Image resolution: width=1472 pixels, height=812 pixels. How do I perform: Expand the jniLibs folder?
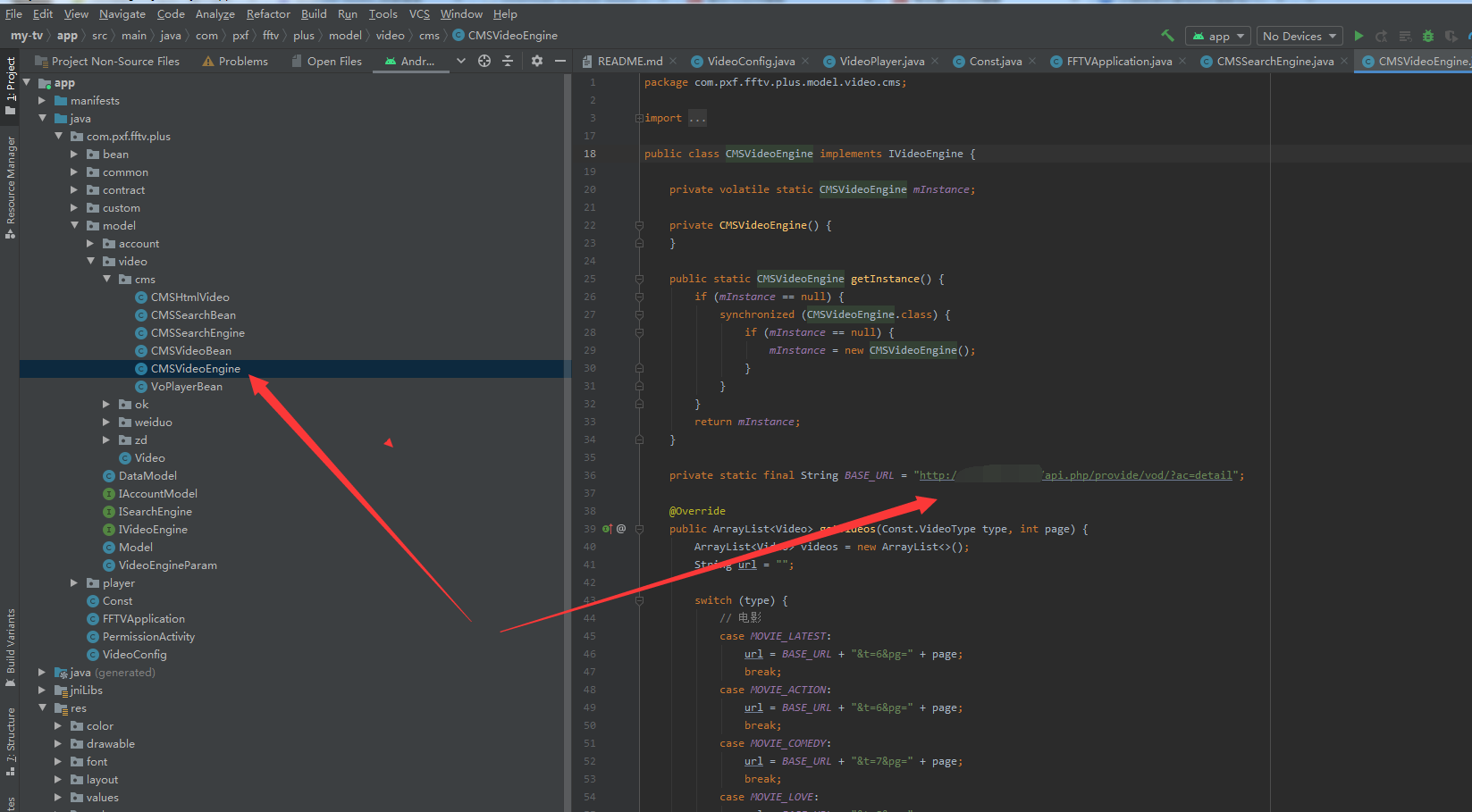pos(42,690)
